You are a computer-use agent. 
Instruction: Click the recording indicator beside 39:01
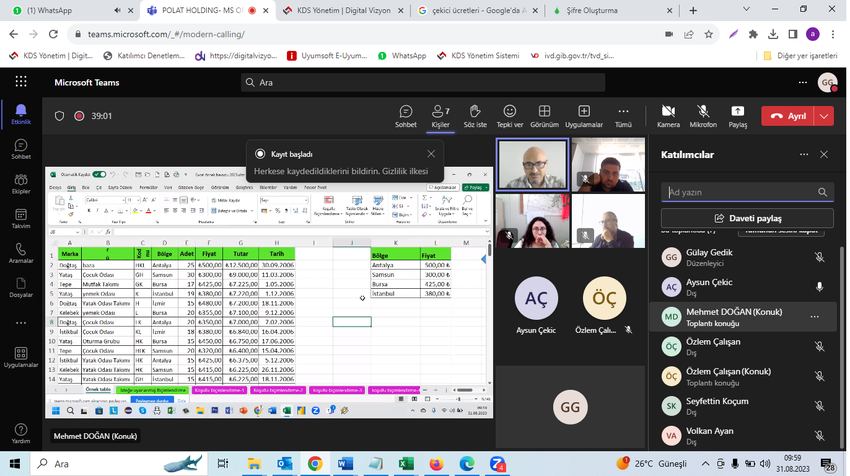coord(79,116)
